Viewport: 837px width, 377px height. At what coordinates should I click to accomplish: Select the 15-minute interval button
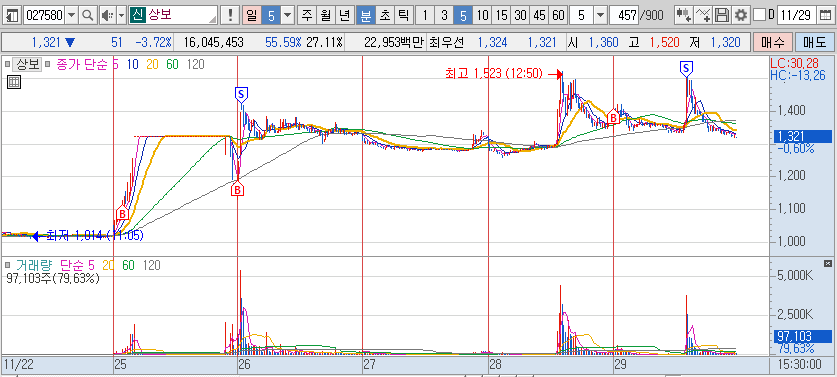pyautogui.click(x=501, y=15)
